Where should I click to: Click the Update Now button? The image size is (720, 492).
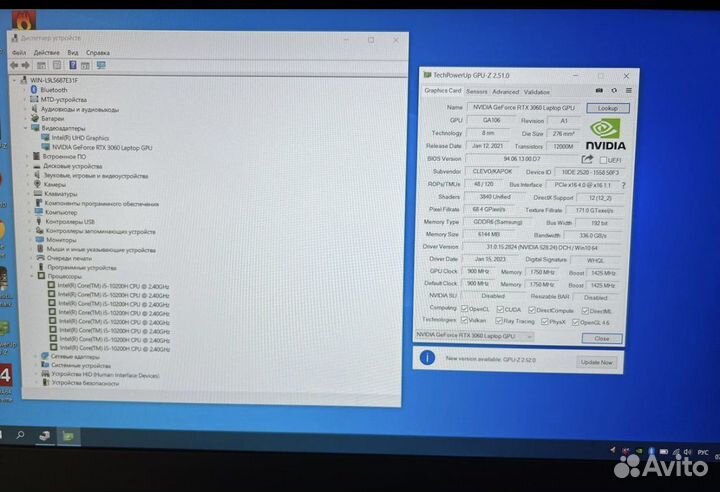click(x=596, y=362)
